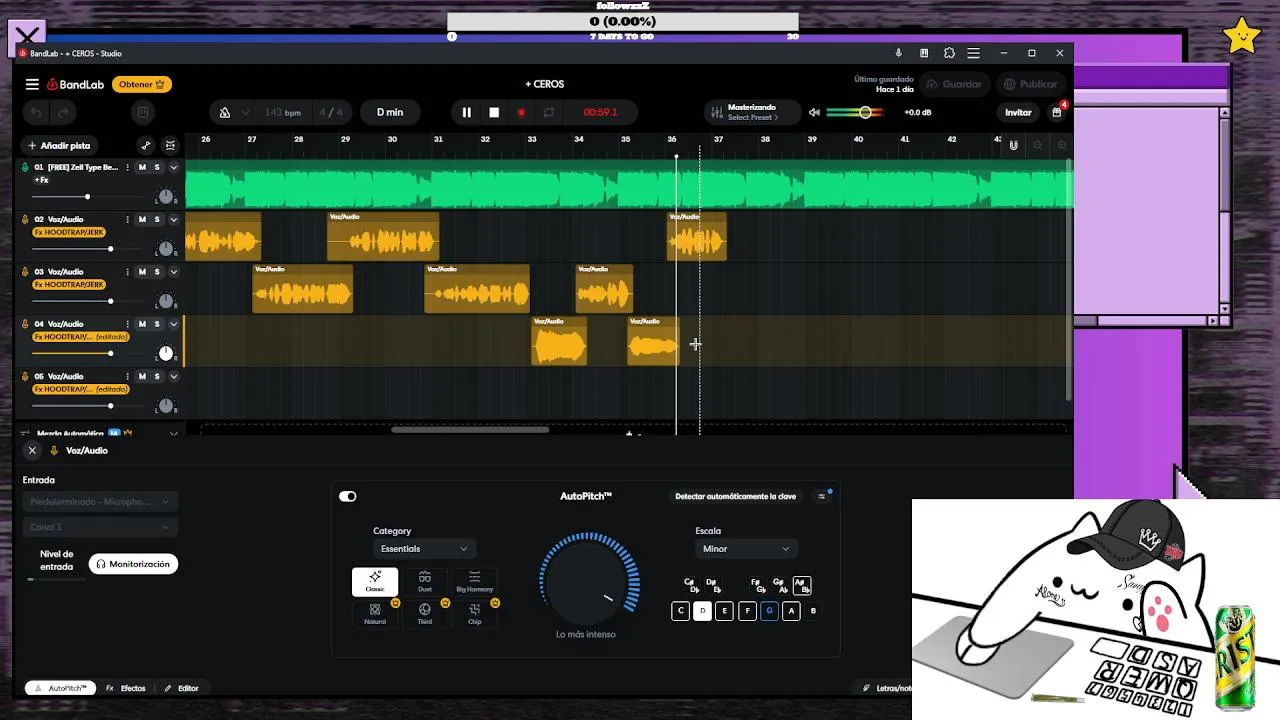This screenshot has width=1280, height=720.
Task: Toggle loop cycle button in transport
Action: coord(549,113)
